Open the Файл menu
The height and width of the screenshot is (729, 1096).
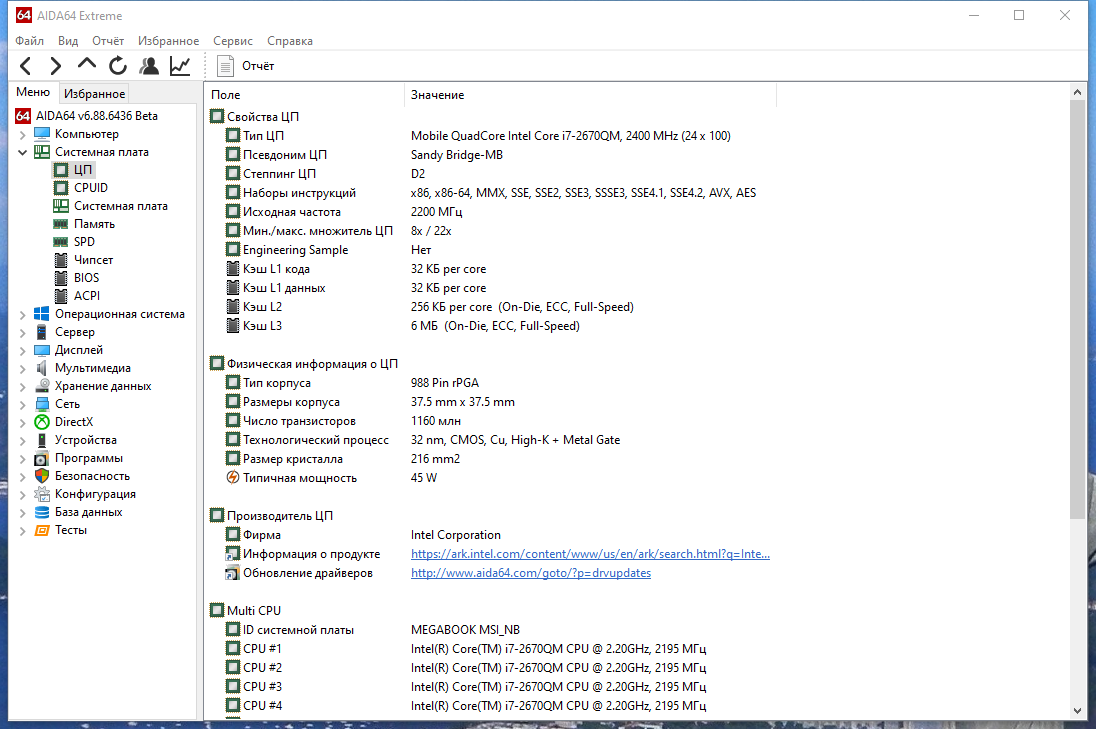pos(29,41)
